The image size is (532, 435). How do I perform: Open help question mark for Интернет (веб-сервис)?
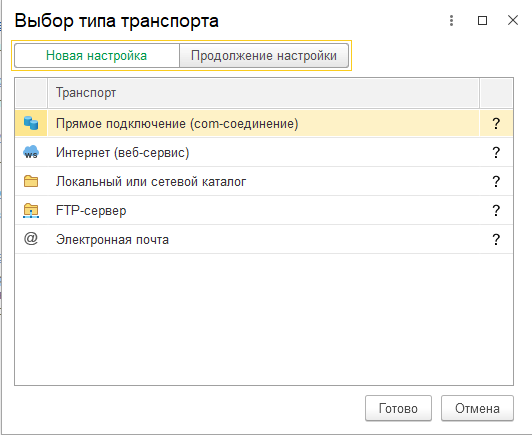click(496, 153)
